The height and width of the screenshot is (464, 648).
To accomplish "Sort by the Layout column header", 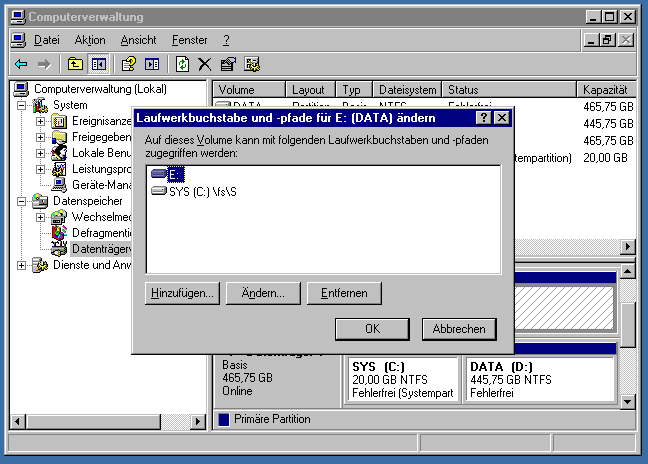I will (x=310, y=90).
